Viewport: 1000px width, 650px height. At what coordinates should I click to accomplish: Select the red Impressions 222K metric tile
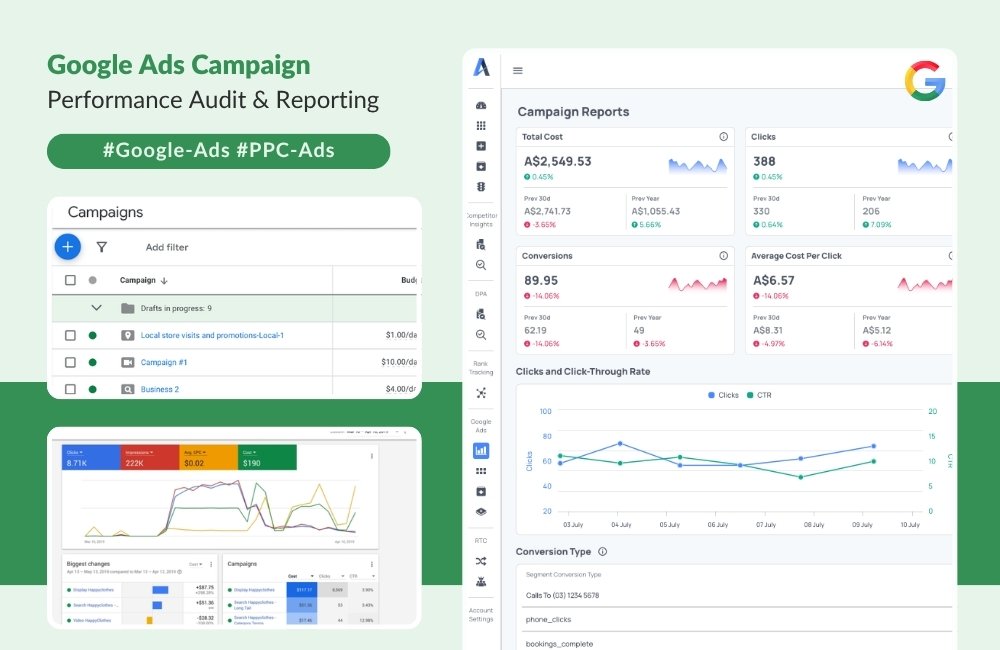point(150,457)
